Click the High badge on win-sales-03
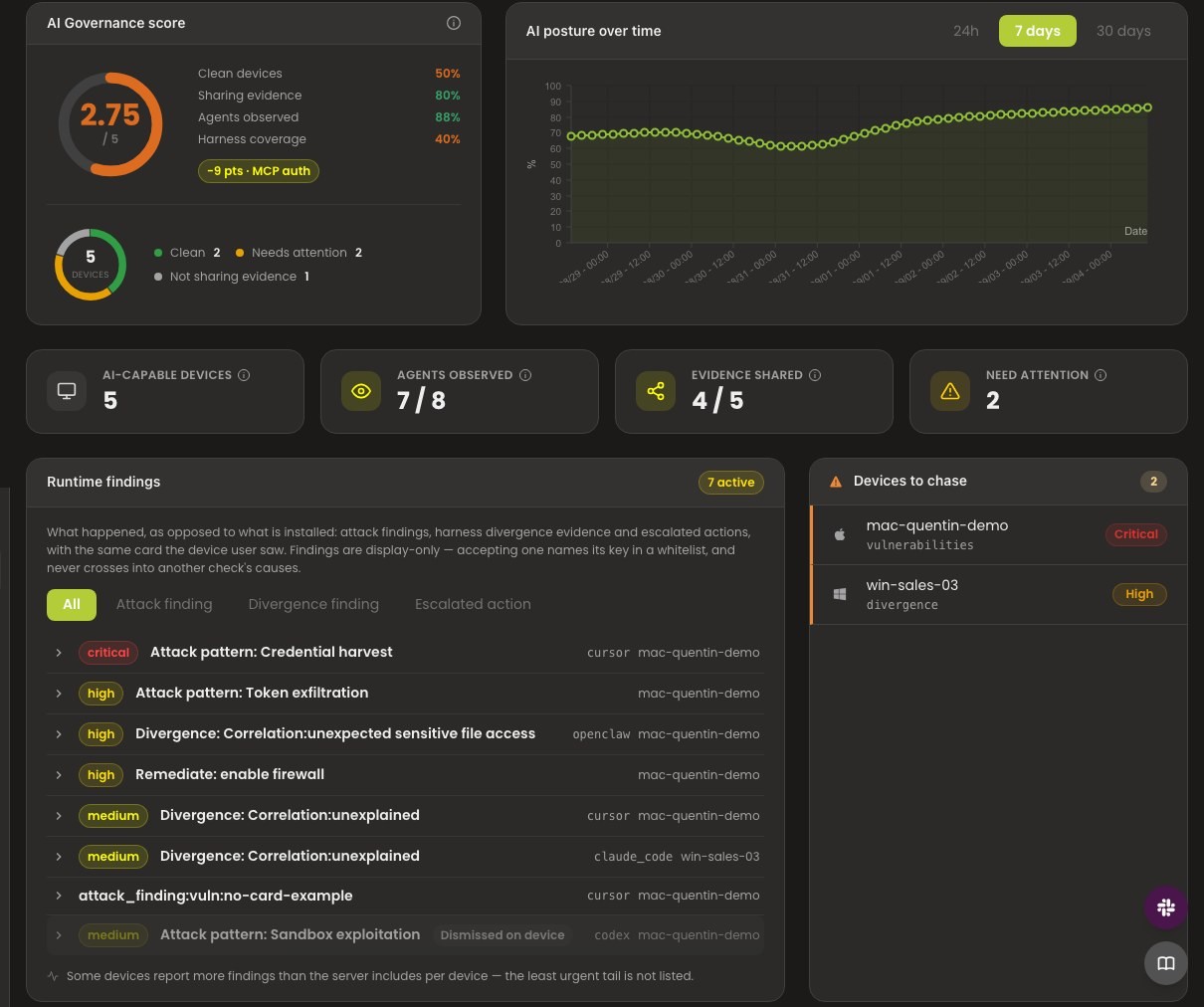 click(x=1139, y=594)
